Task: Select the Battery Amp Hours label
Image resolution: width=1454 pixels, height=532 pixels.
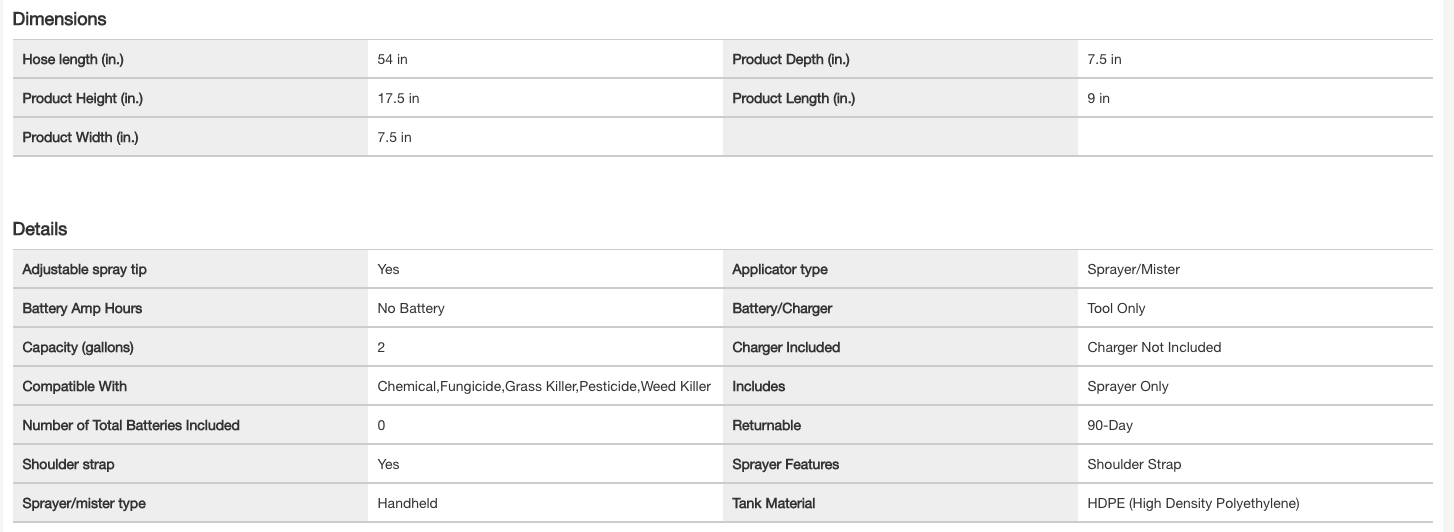Action: pyautogui.click(x=82, y=308)
